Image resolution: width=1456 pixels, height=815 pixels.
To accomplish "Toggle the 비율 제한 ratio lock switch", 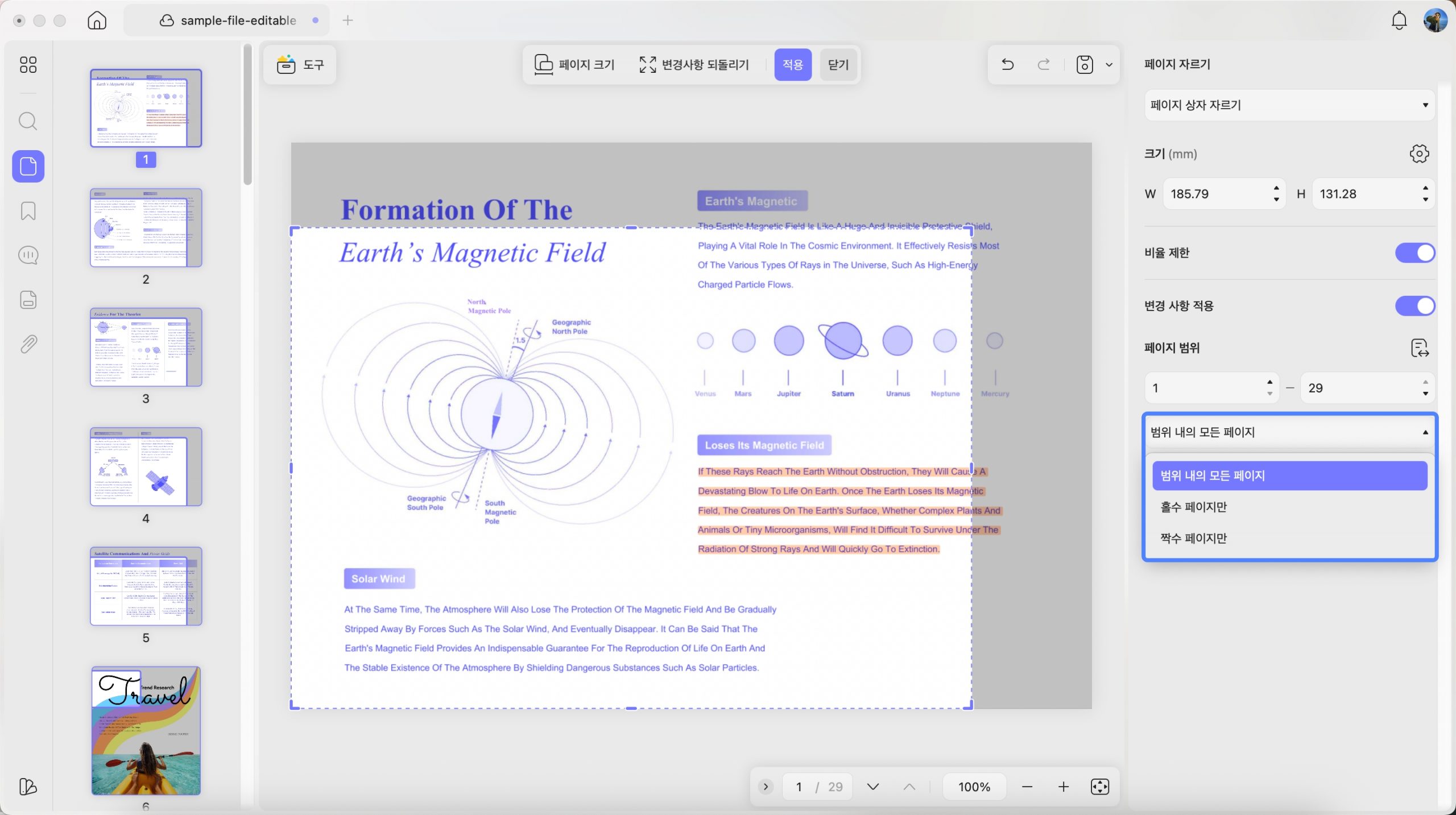I will (1414, 253).
